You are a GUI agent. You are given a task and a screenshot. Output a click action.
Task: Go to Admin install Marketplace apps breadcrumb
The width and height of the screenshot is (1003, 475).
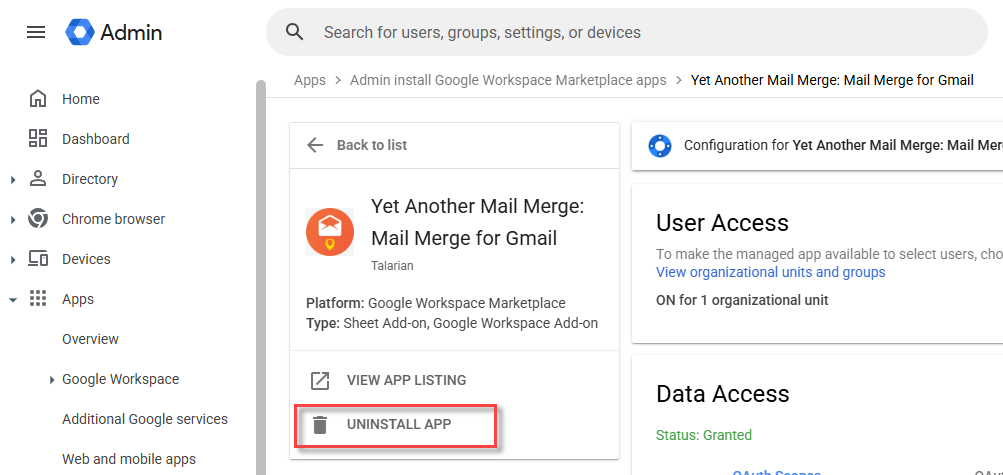508,80
